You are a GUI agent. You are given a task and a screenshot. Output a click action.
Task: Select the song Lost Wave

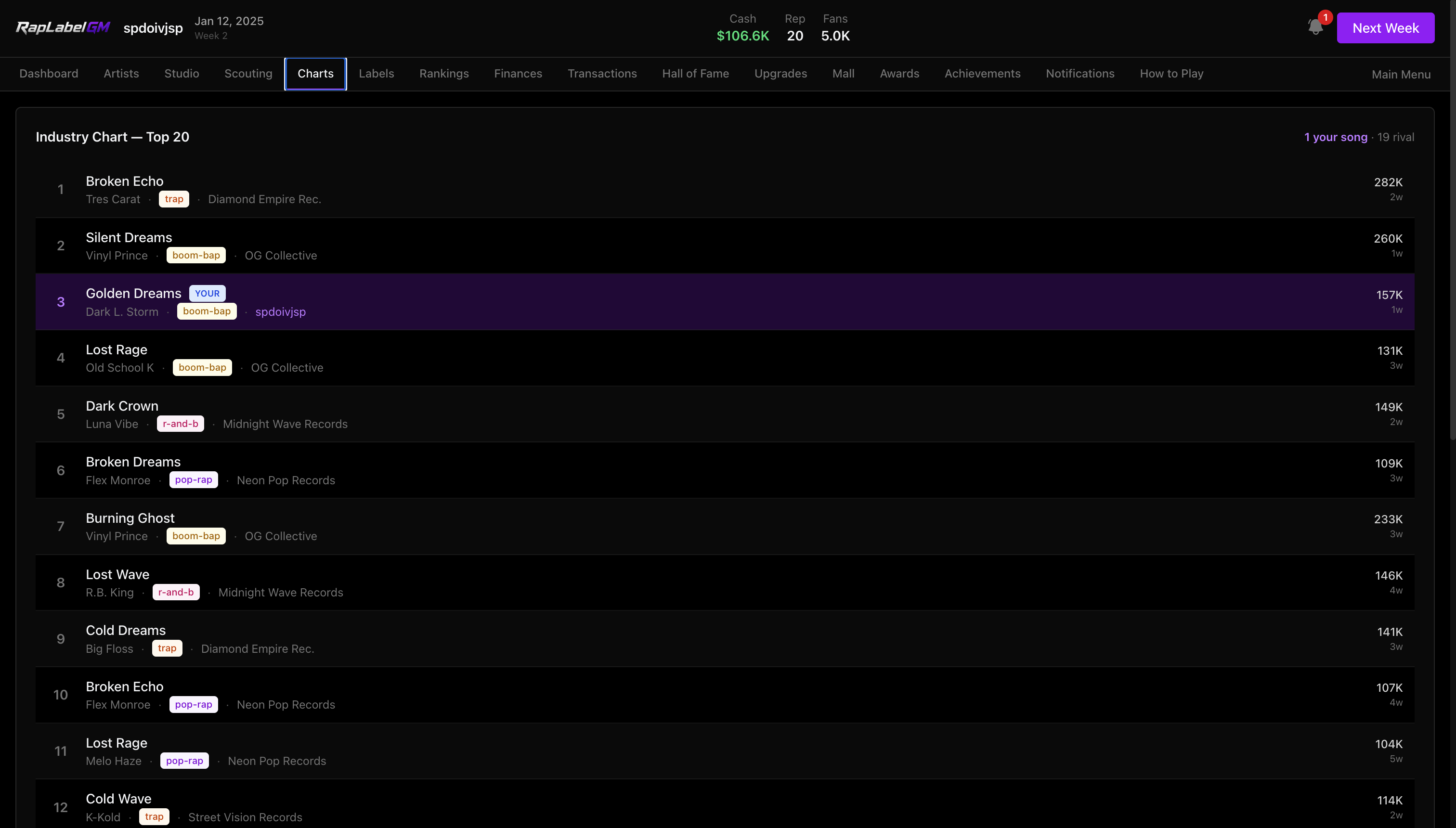[x=118, y=574]
